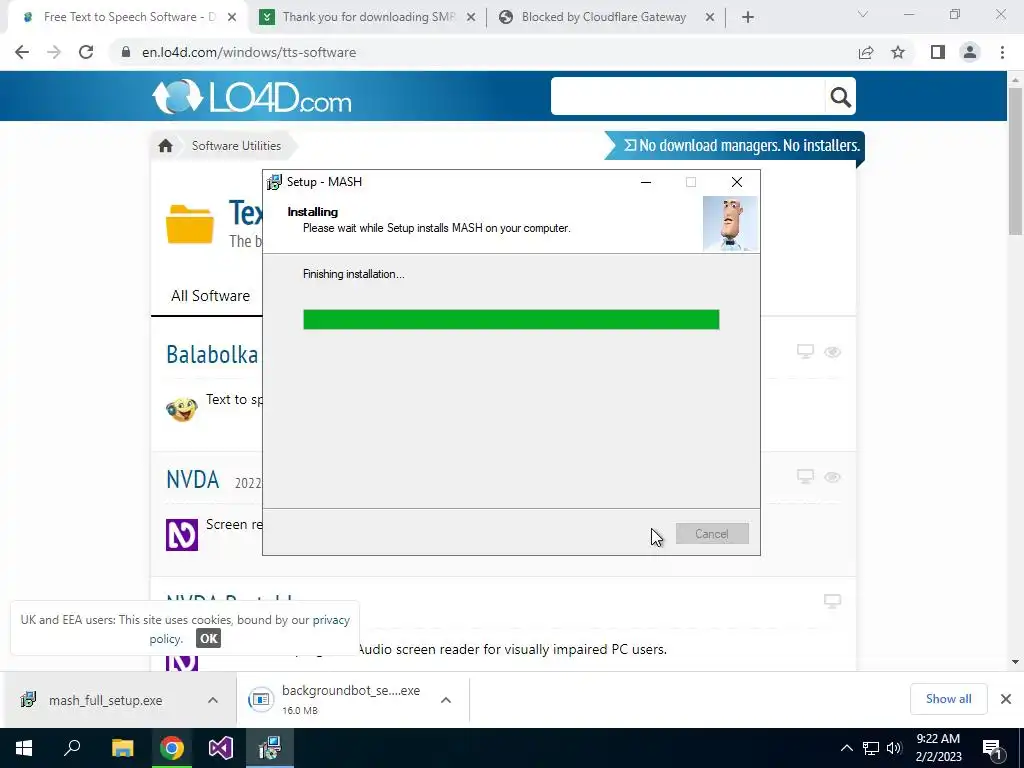Click the yellow folder category icon
1024x768 pixels.
(x=189, y=224)
